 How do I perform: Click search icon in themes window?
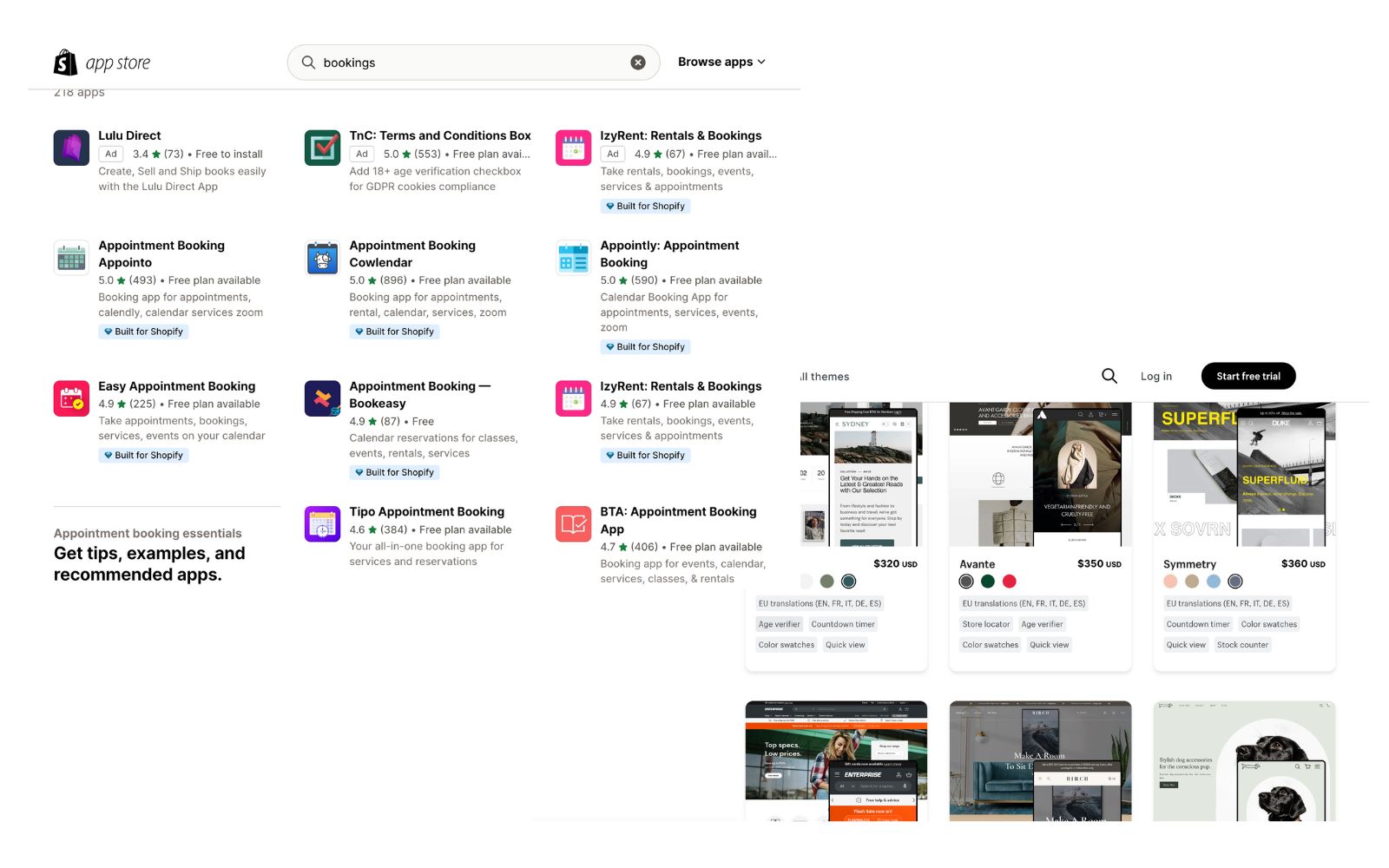1109,376
